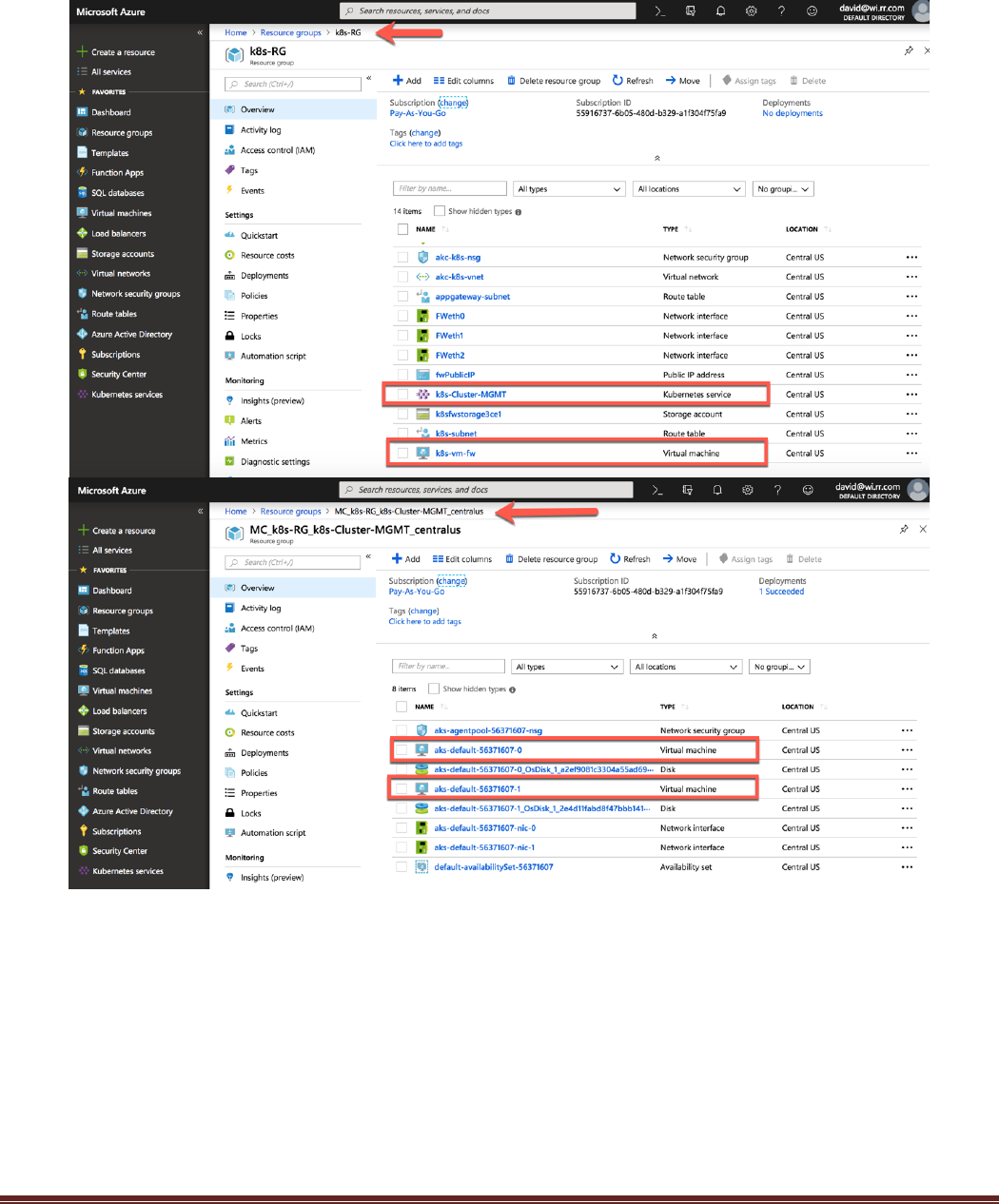Click Move in the k8s-RG toolbar

tap(683, 81)
